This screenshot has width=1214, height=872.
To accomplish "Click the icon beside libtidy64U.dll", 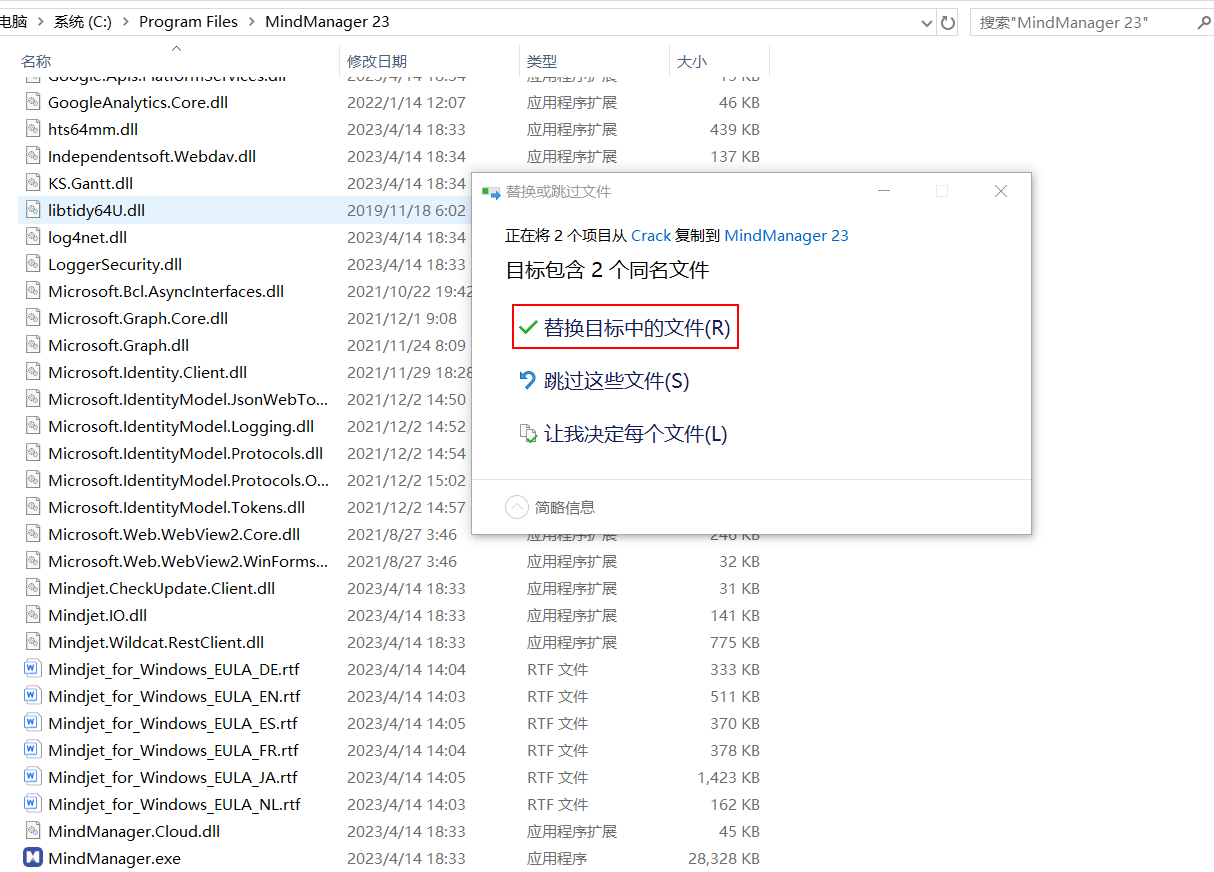I will click(x=32, y=210).
